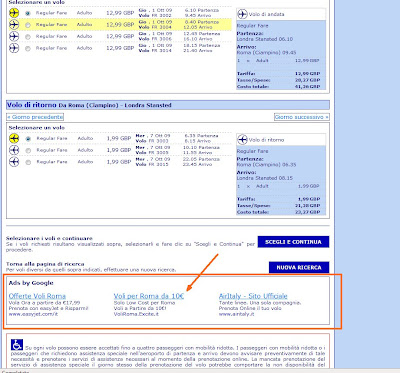Select the radio button for flight FR 3006

point(28,37)
